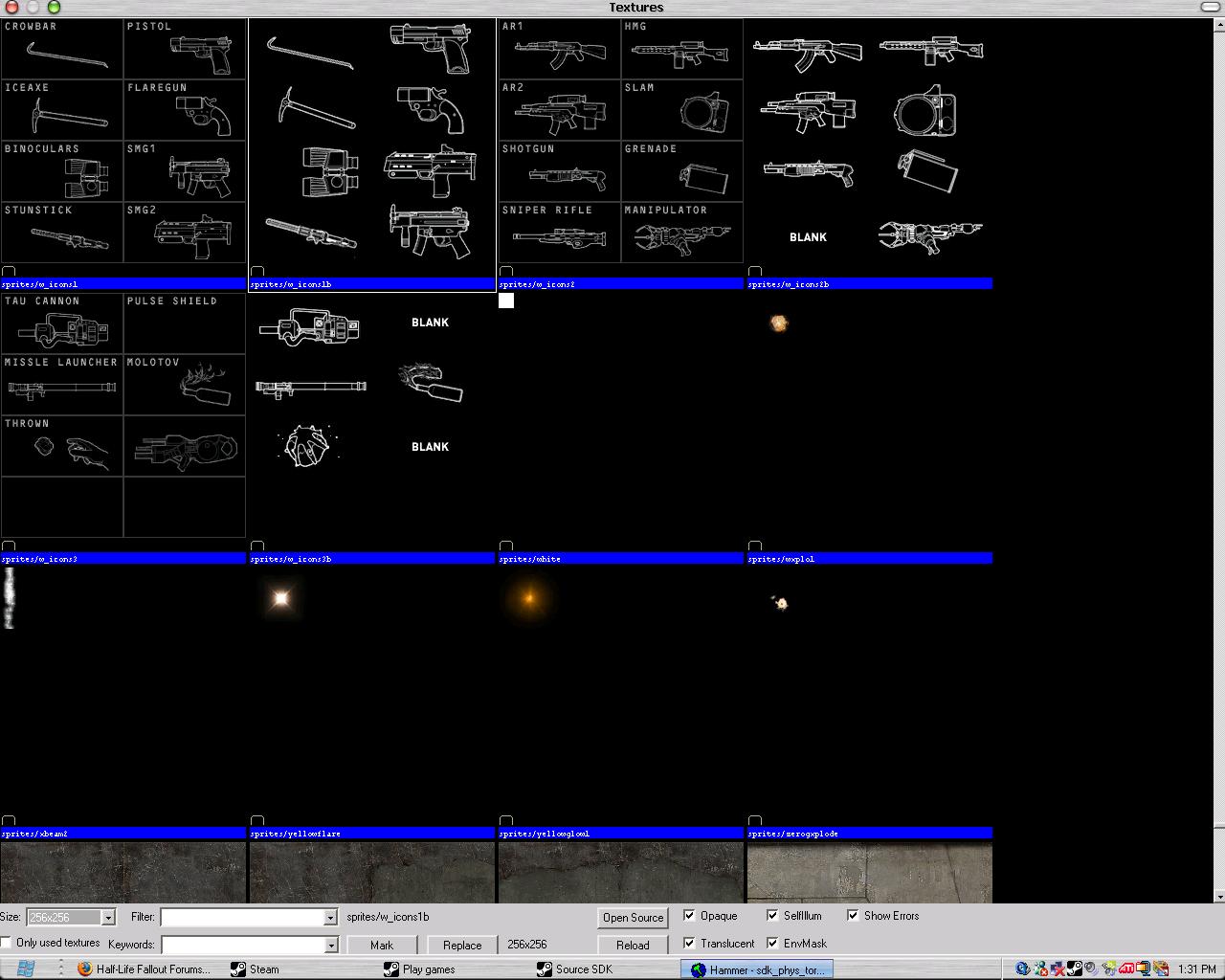
Task: Click the shotgun icon in the w_icons2b texture
Action: click(809, 172)
